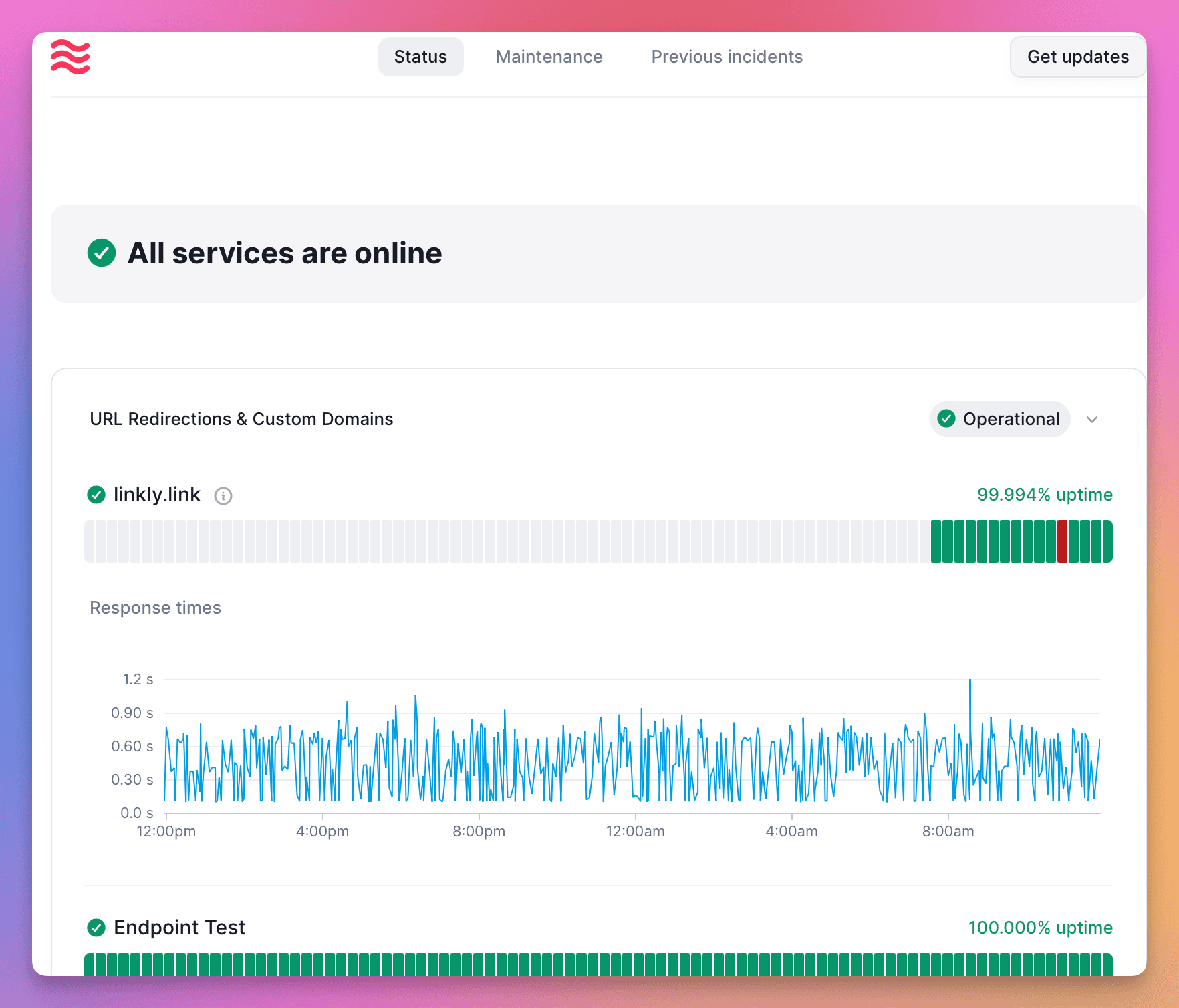Select the Status tab
The image size is (1179, 1008).
click(420, 57)
